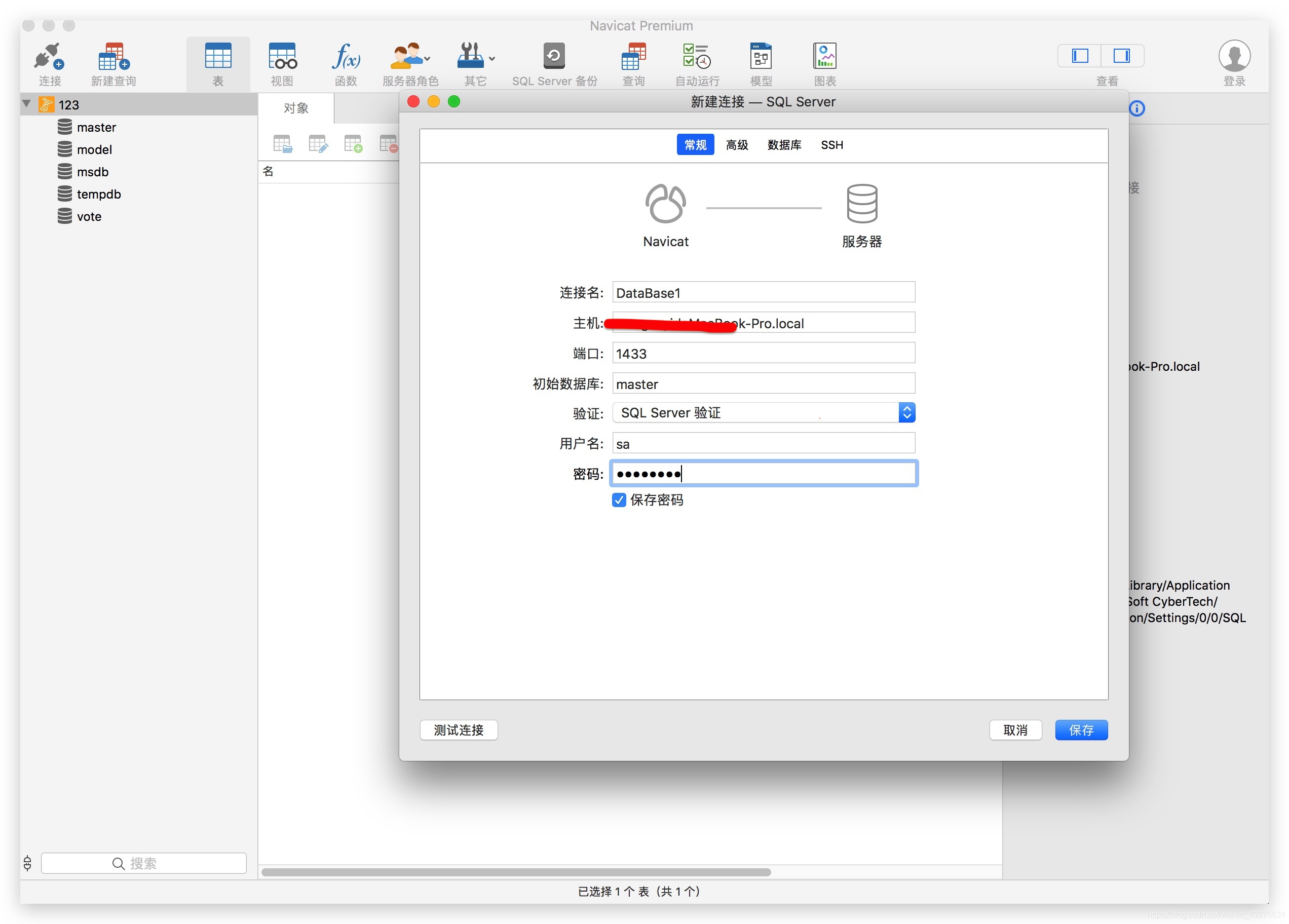This screenshot has height=924, width=1289.
Task: Collapse the 123 connection tree node
Action: (x=26, y=103)
